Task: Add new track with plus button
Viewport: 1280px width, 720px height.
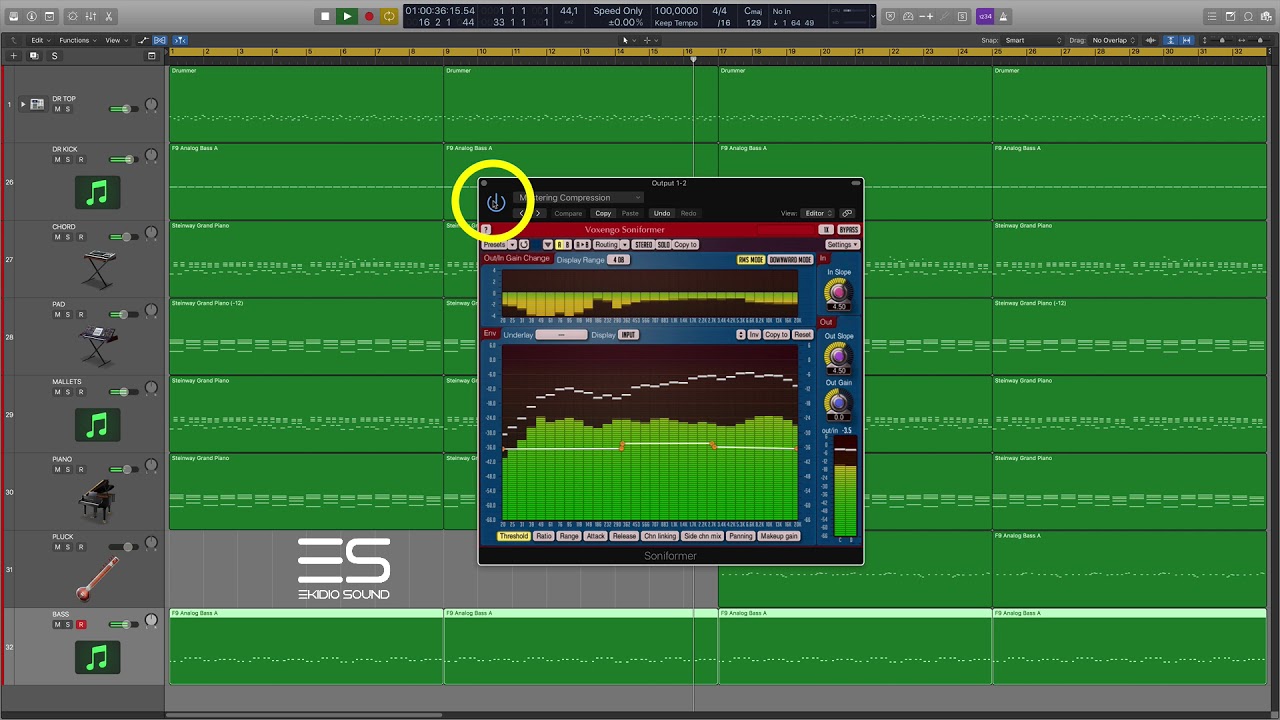Action: pos(13,56)
